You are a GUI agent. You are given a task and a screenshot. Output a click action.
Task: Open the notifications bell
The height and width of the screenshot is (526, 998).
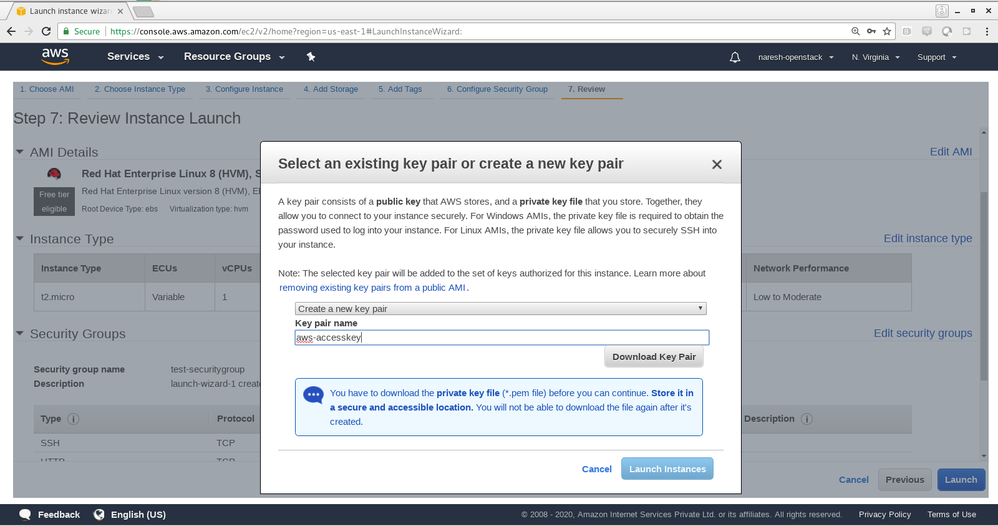pos(735,57)
